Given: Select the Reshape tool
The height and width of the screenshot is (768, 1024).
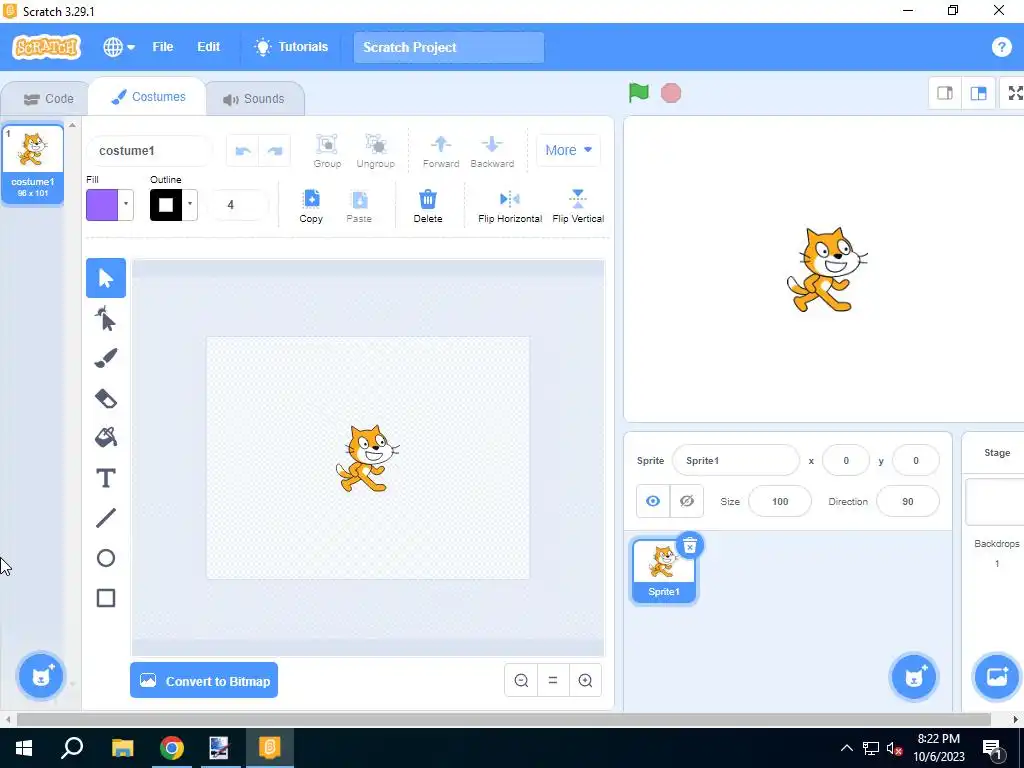Looking at the screenshot, I should 106,319.
